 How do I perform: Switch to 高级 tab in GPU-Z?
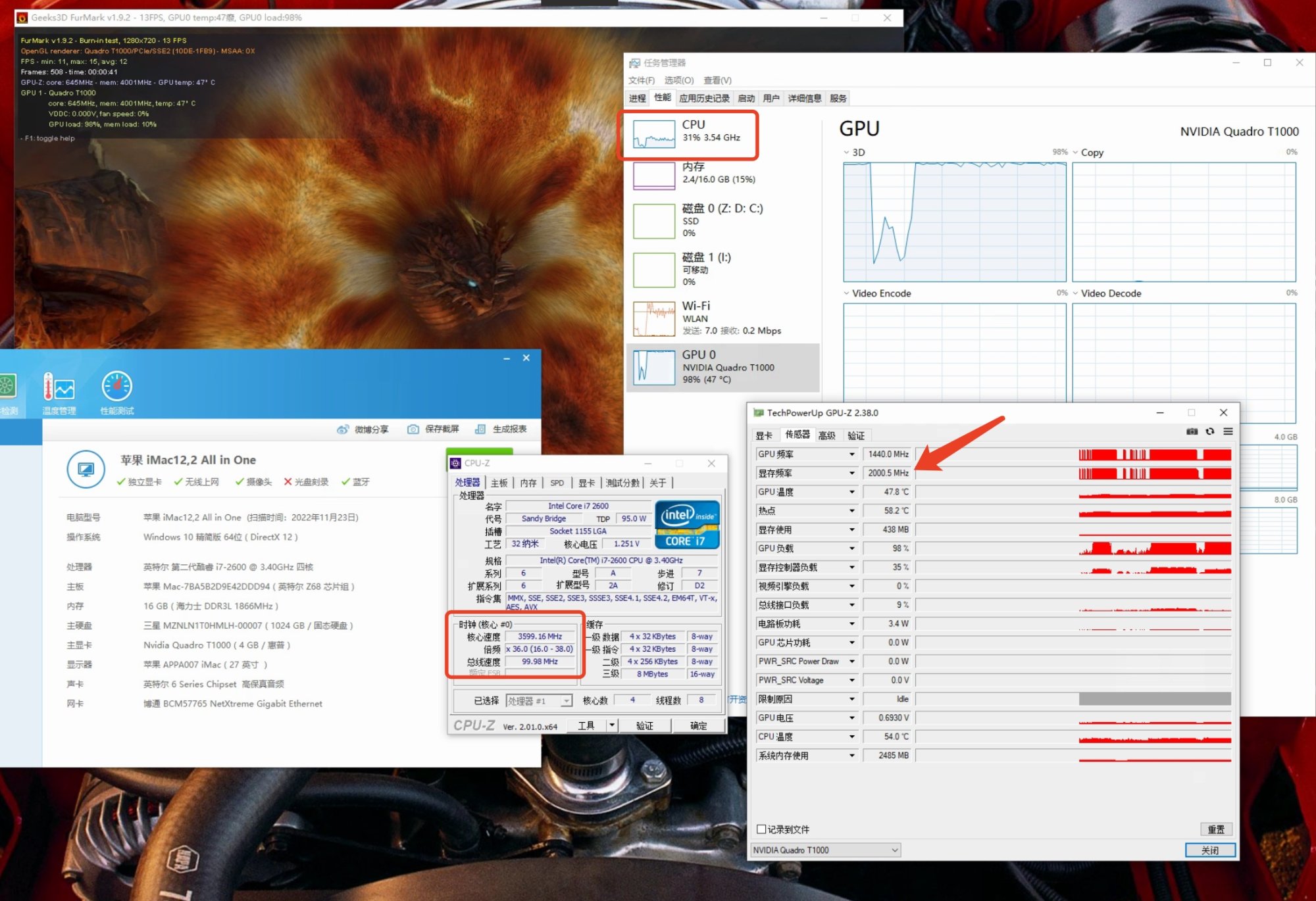point(827,435)
